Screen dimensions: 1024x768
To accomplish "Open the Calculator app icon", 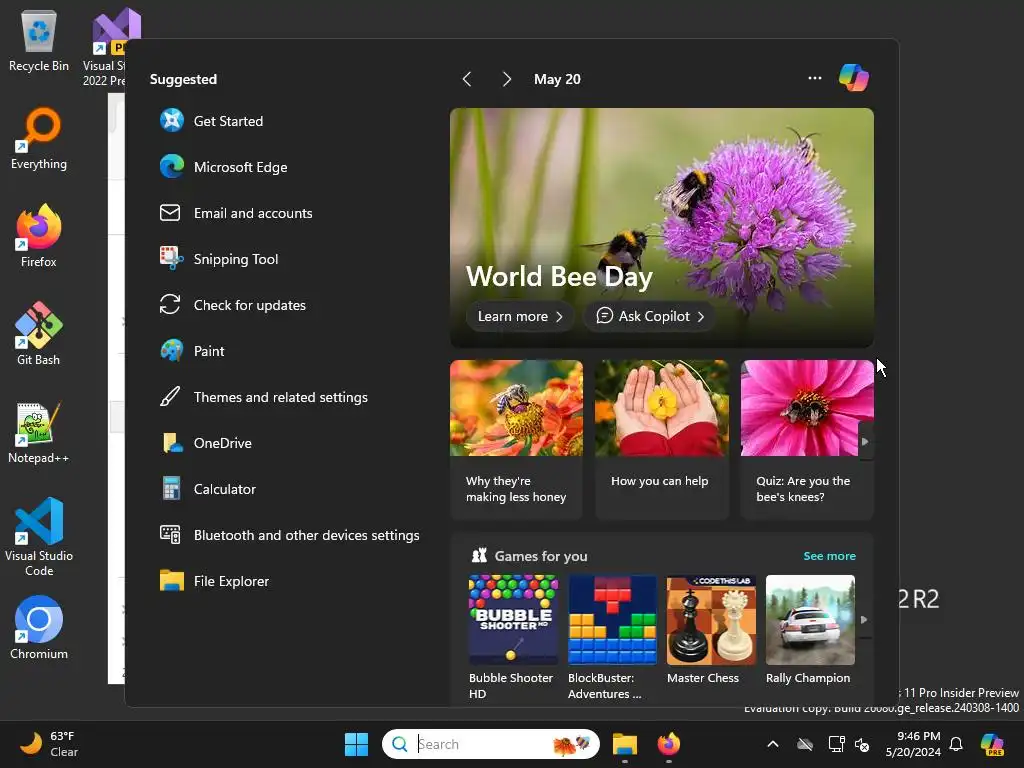I will click(x=172, y=488).
